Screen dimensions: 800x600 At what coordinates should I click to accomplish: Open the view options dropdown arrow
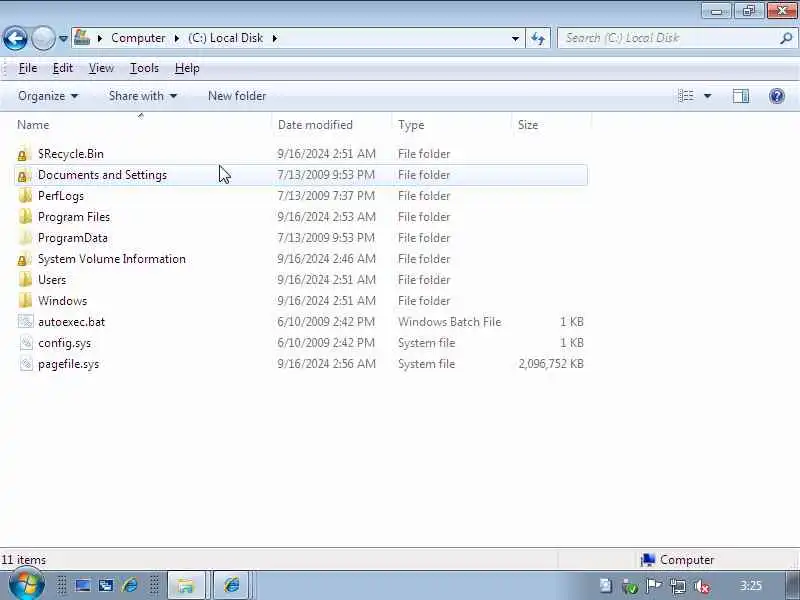tap(708, 96)
